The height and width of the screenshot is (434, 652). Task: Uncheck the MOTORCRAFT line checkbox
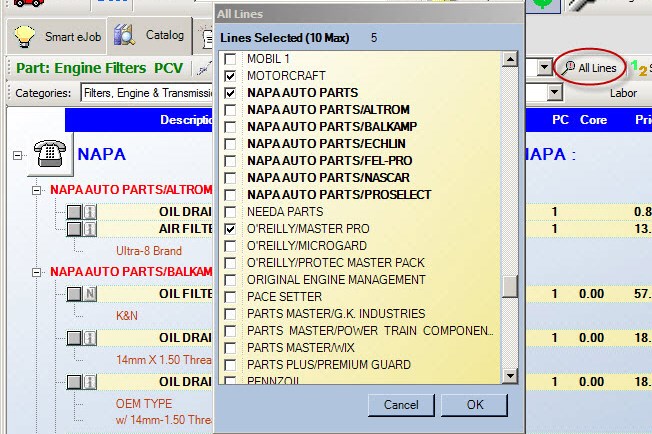(231, 76)
